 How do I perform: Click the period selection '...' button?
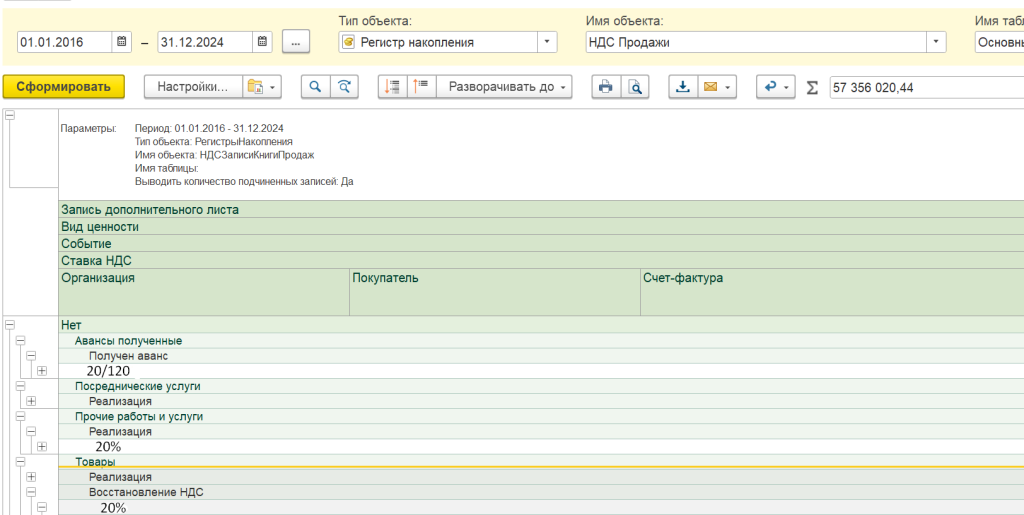click(296, 42)
